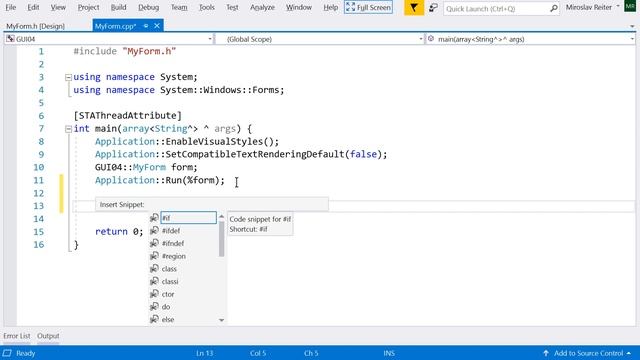
Task: Open the Project menu
Action: click(88, 7)
